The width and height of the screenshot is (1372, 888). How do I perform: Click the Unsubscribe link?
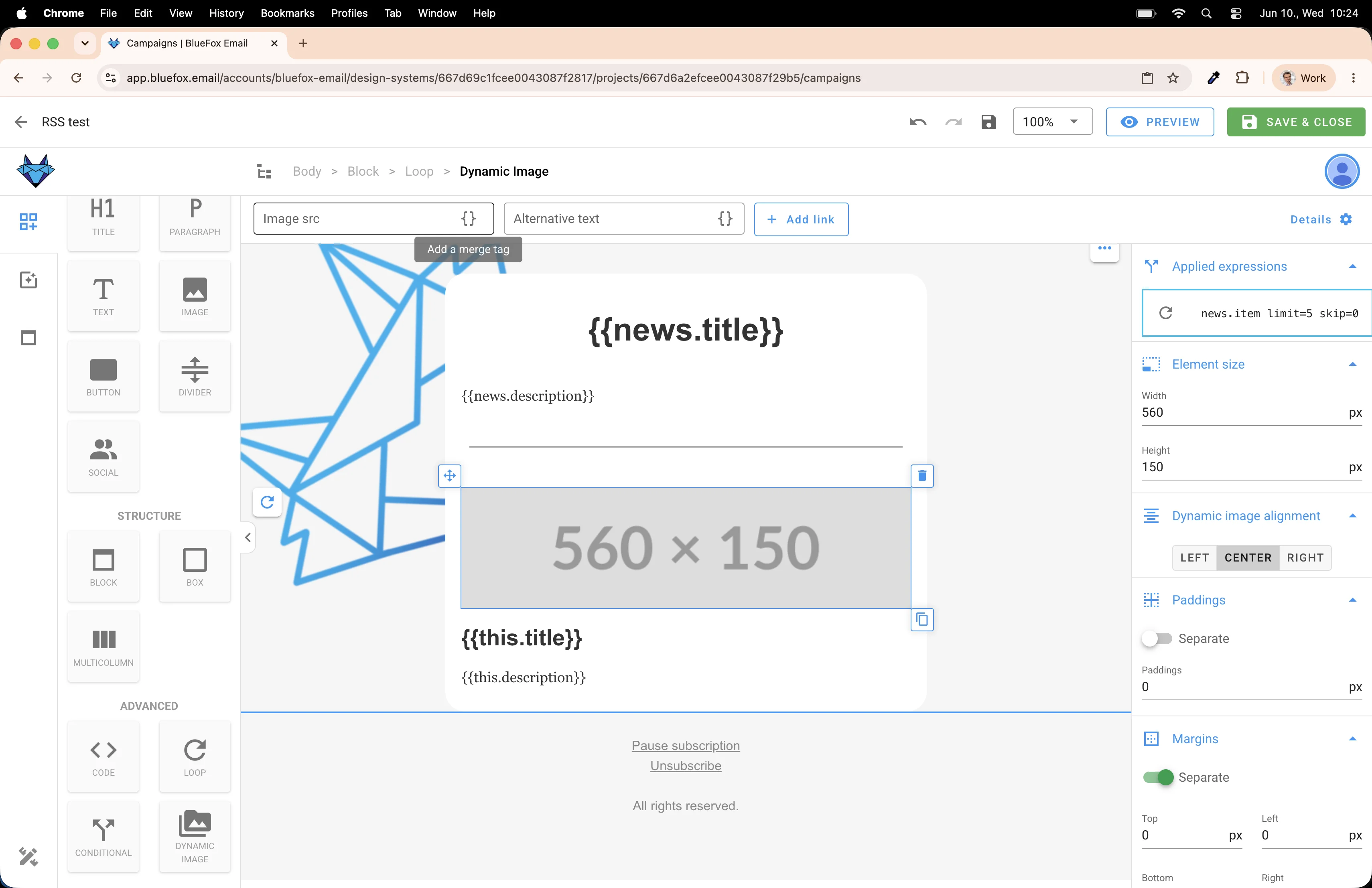coord(686,766)
